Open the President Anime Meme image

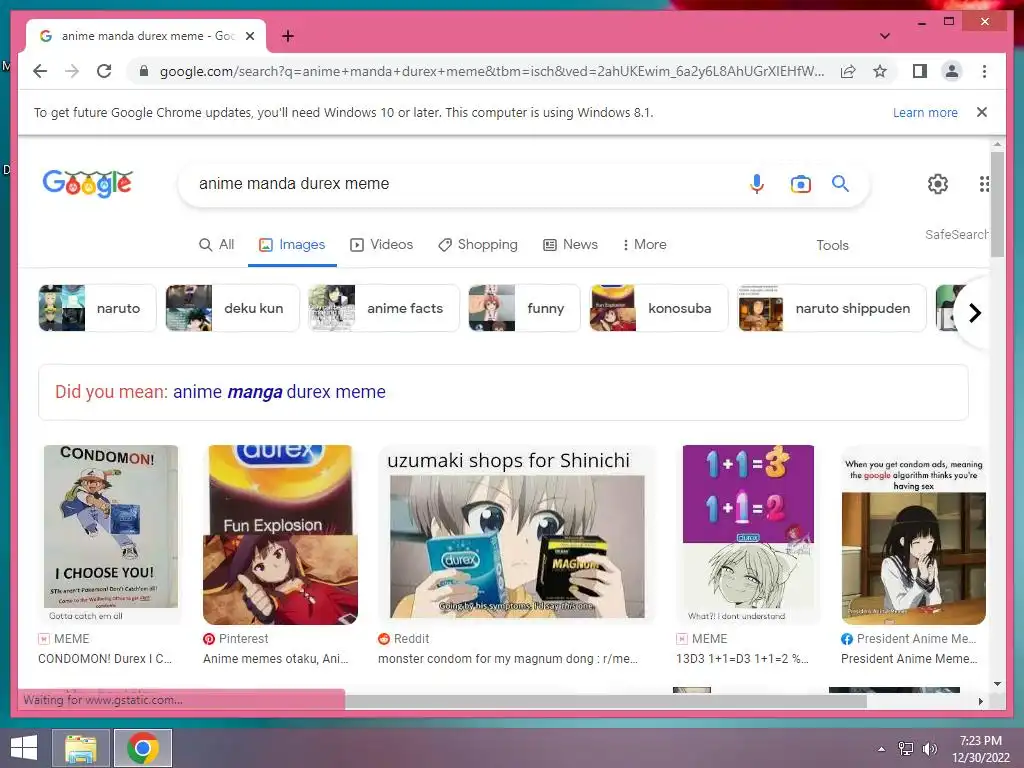[x=913, y=534]
